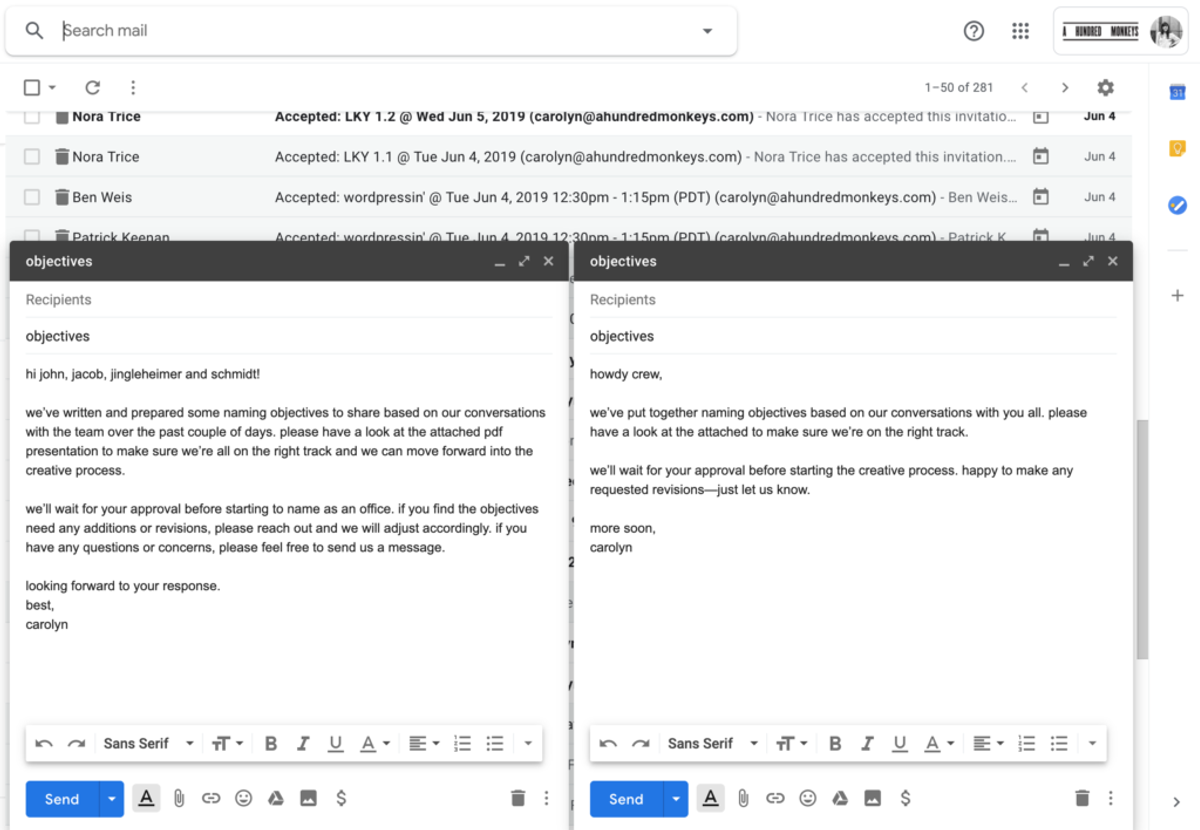Tick the select-all mail checkbox
This screenshot has height=830, width=1200.
tap(32, 88)
